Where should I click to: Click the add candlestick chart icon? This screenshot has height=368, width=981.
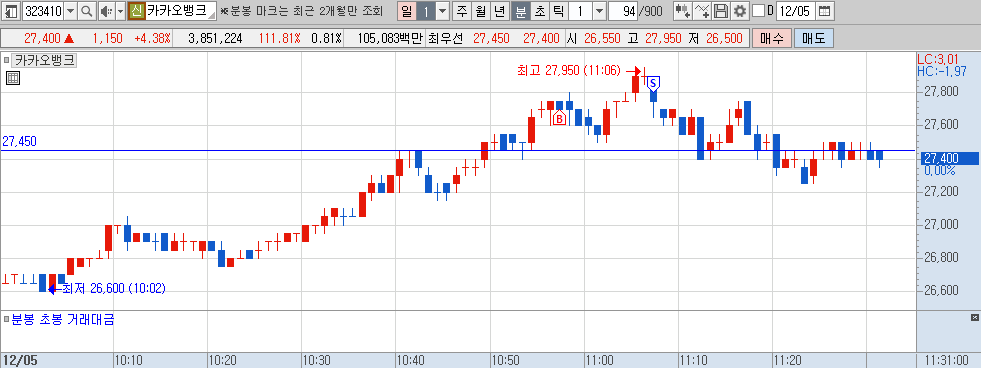click(x=683, y=11)
